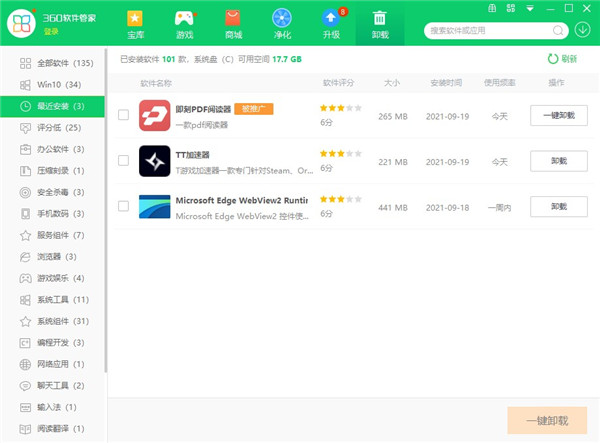The width and height of the screenshot is (600, 443).
Task: Check the TT加速器 checkbox
Action: coord(123,160)
